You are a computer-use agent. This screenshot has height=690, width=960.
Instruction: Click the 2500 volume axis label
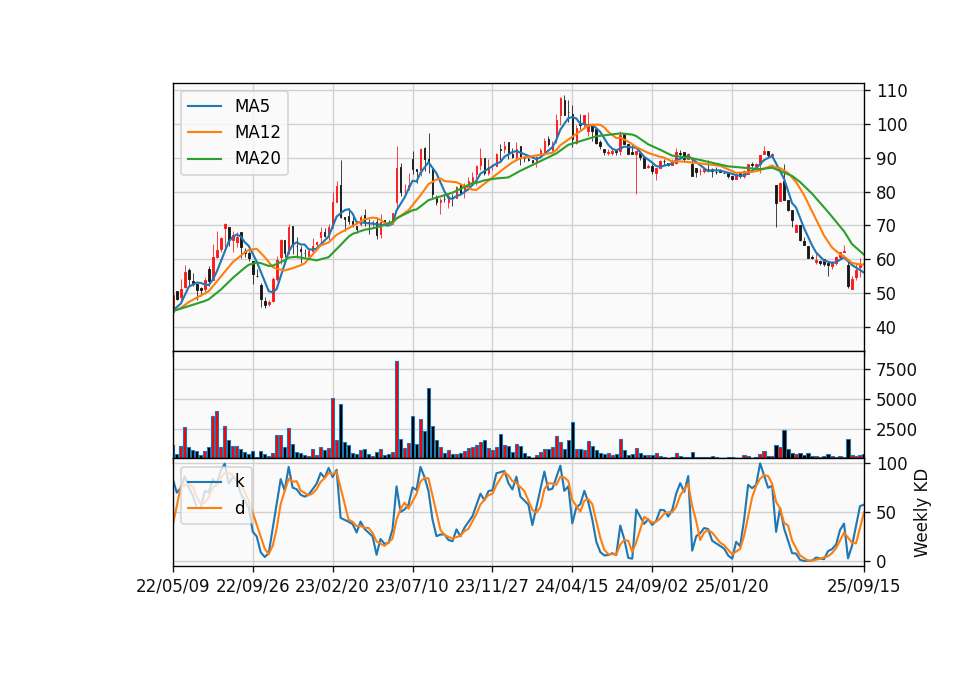click(x=897, y=430)
